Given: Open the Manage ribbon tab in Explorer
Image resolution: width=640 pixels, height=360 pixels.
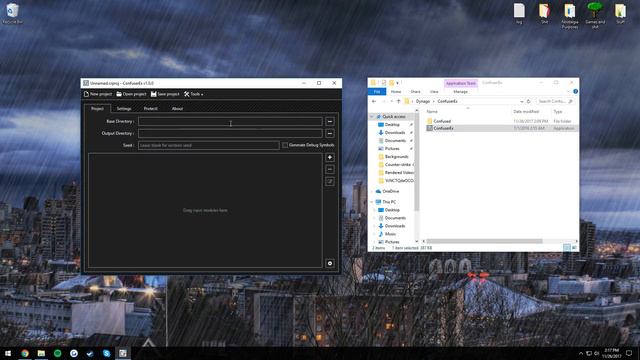Looking at the screenshot, I should click(460, 92).
